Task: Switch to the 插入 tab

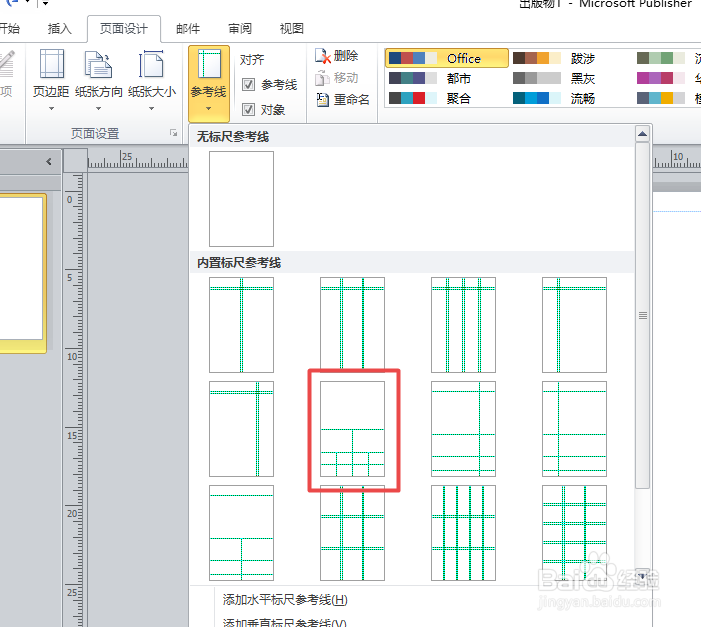Action: pyautogui.click(x=59, y=29)
